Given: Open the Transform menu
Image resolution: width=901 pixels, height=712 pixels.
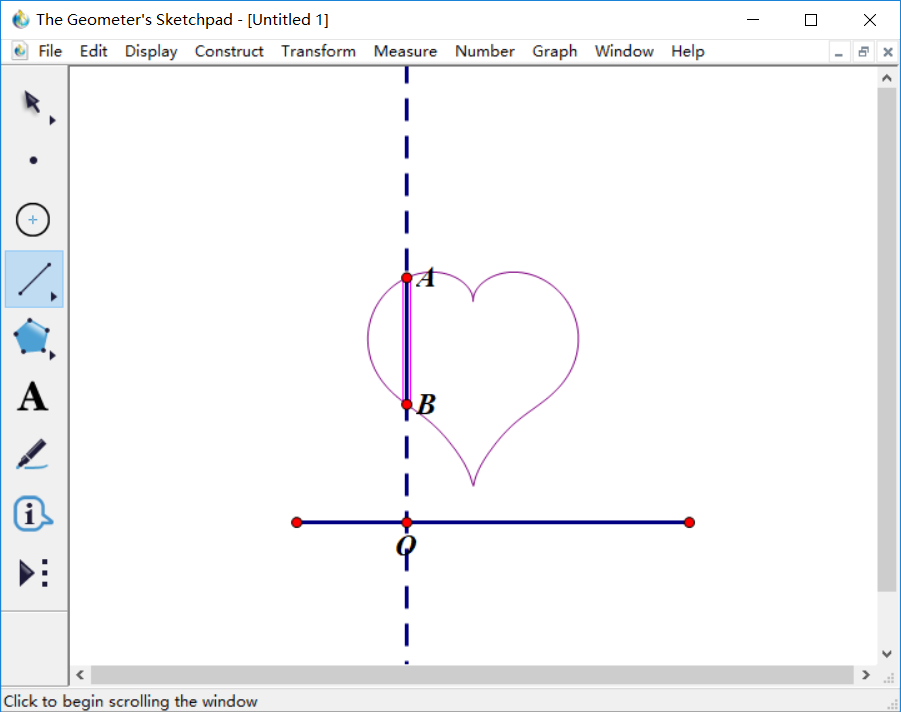Looking at the screenshot, I should tap(318, 51).
